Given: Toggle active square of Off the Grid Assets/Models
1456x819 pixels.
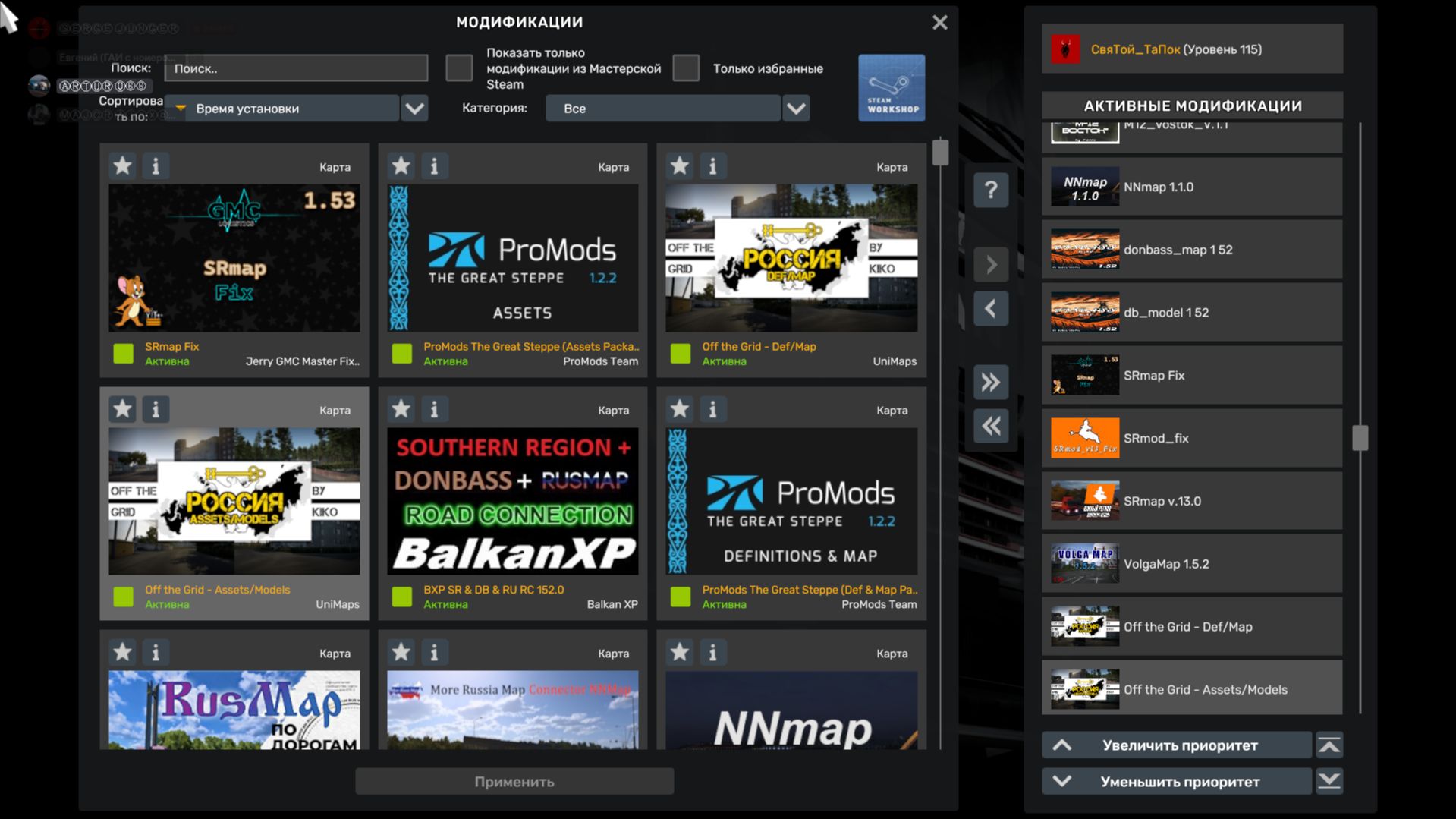Looking at the screenshot, I should click(x=123, y=597).
